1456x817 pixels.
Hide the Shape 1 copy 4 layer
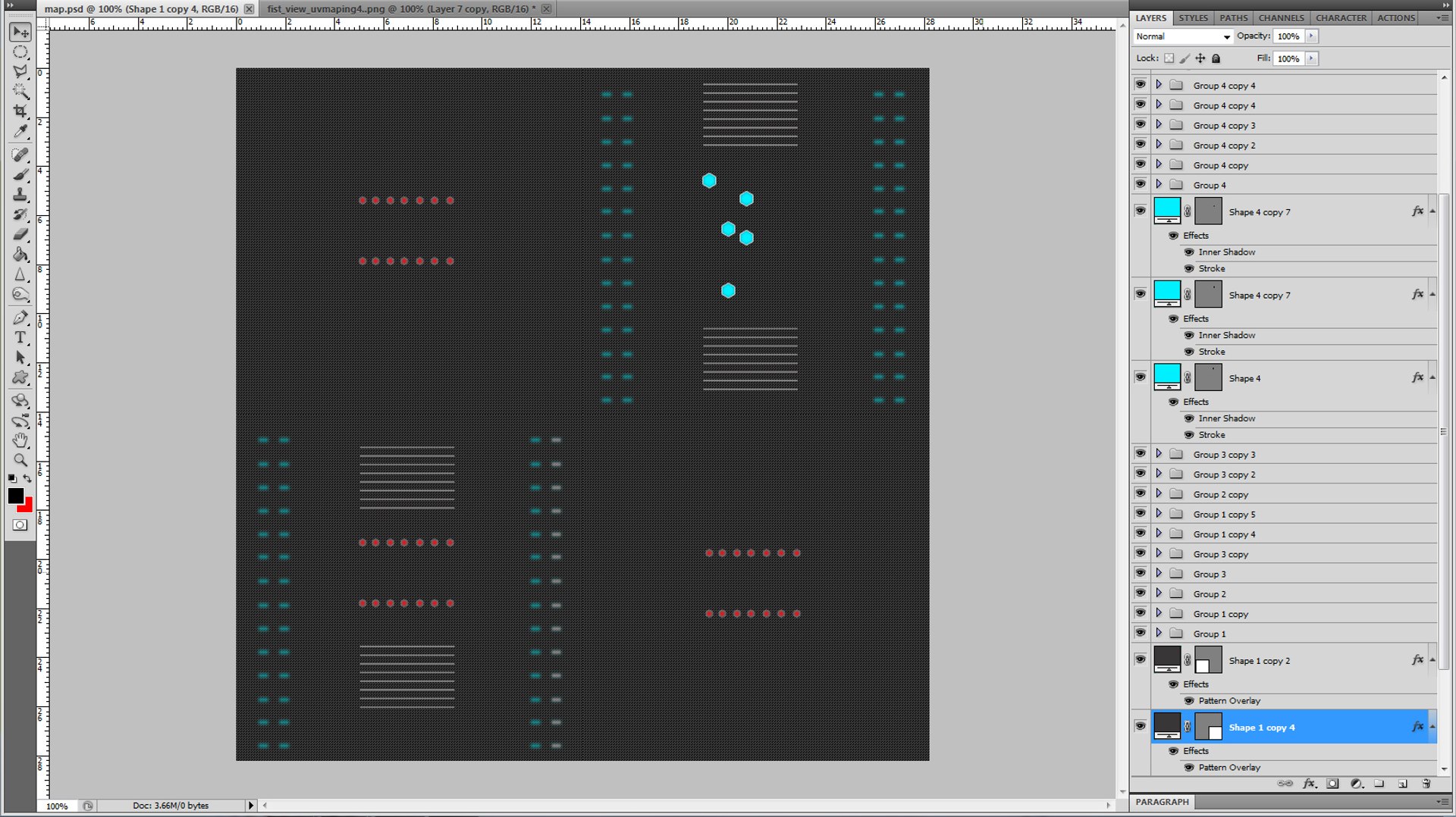[1141, 726]
